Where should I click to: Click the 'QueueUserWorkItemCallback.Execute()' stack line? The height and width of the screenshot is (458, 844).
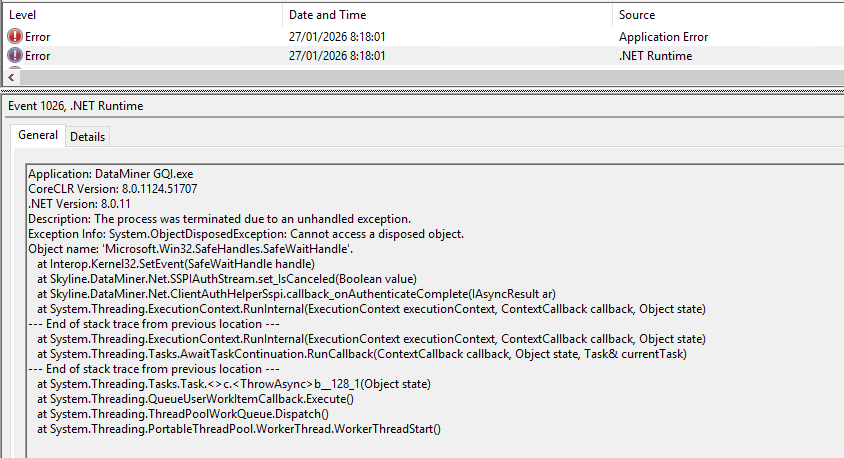[x=195, y=399]
